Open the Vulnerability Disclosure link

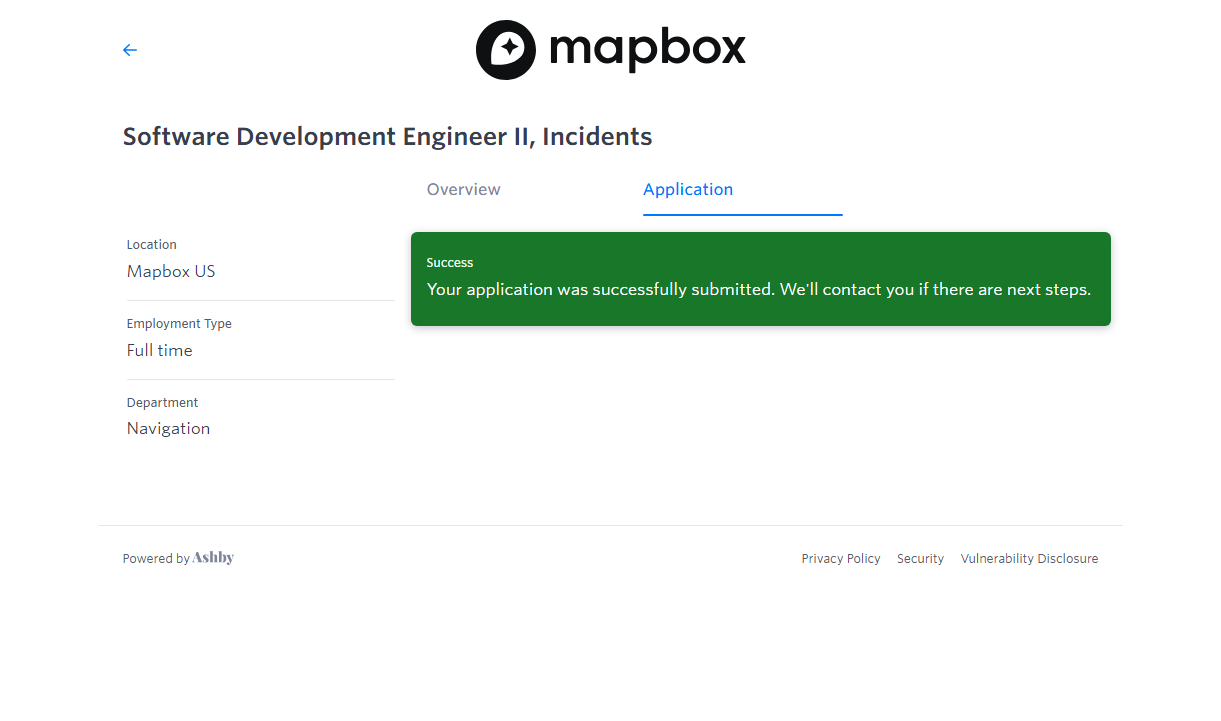click(x=1029, y=559)
